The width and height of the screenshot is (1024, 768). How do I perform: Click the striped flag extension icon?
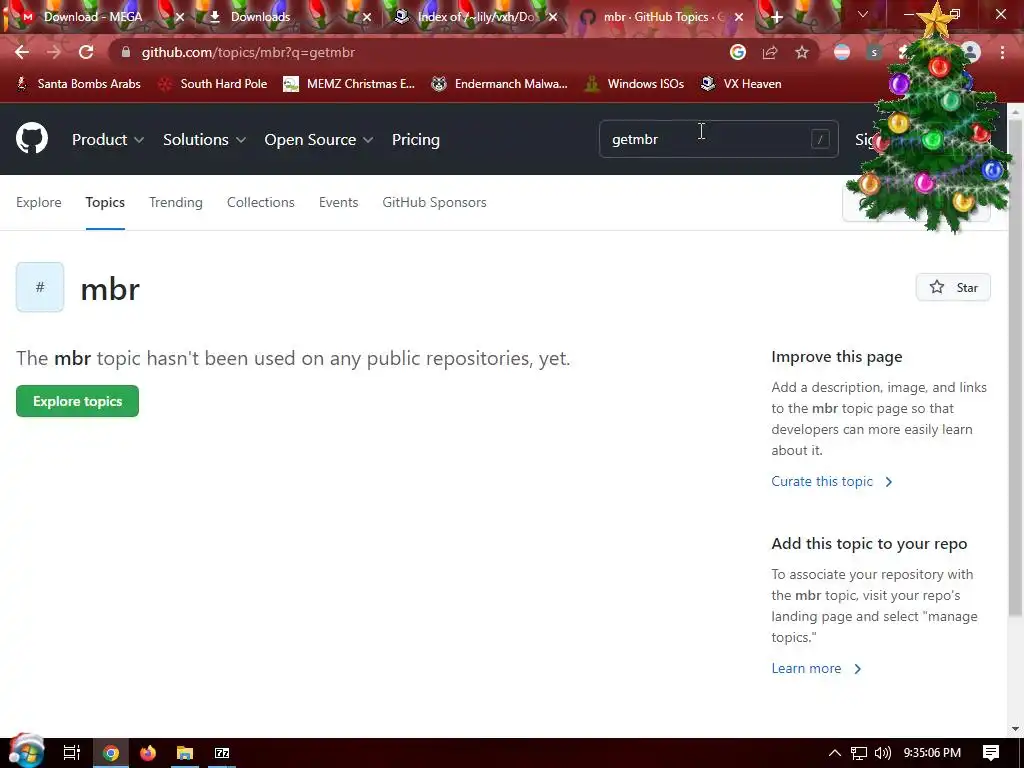pos(842,52)
